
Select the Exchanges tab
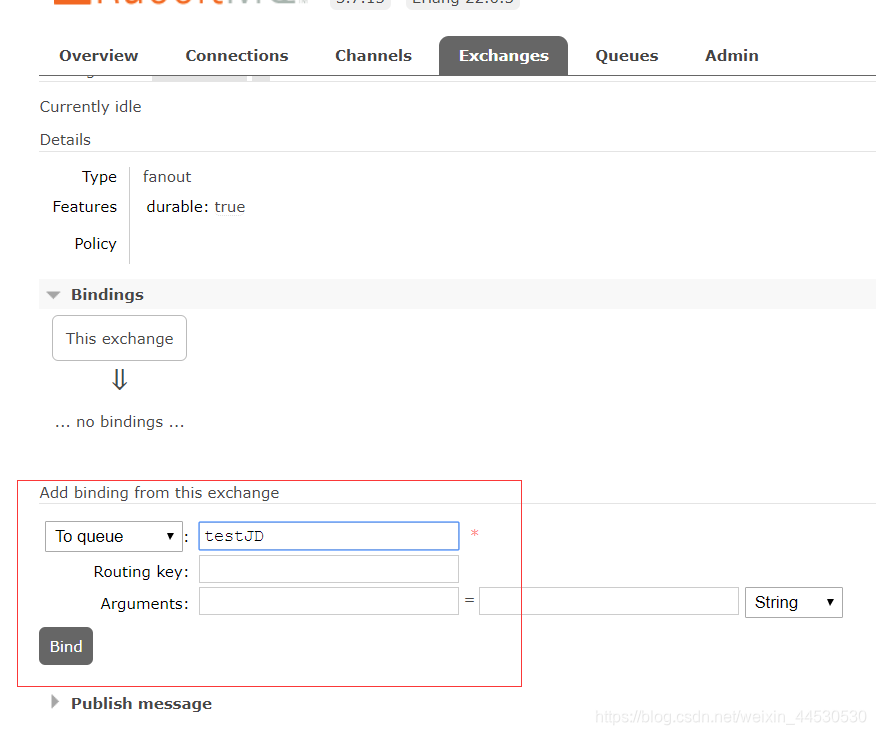503,56
